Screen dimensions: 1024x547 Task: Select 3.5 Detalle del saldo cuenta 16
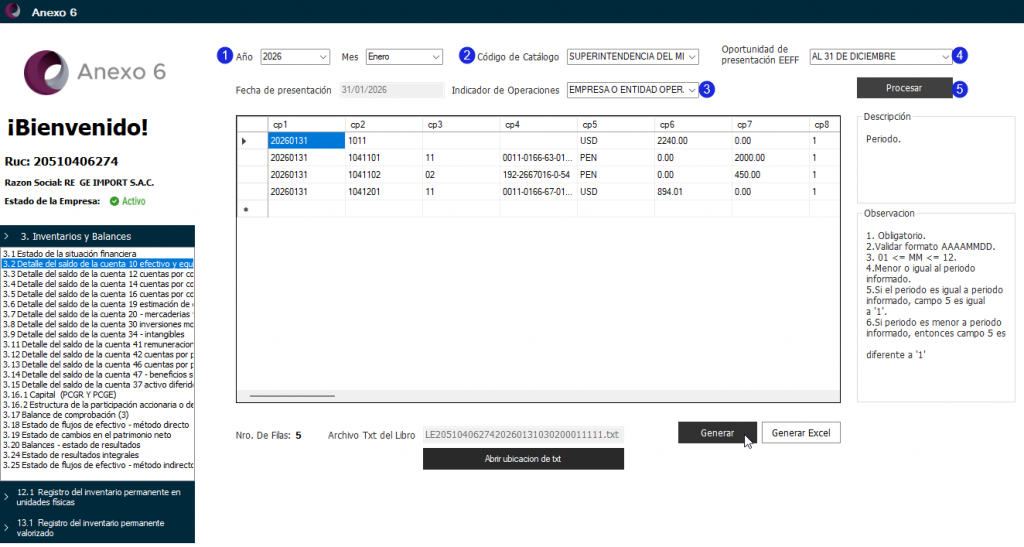pyautogui.click(x=98, y=294)
